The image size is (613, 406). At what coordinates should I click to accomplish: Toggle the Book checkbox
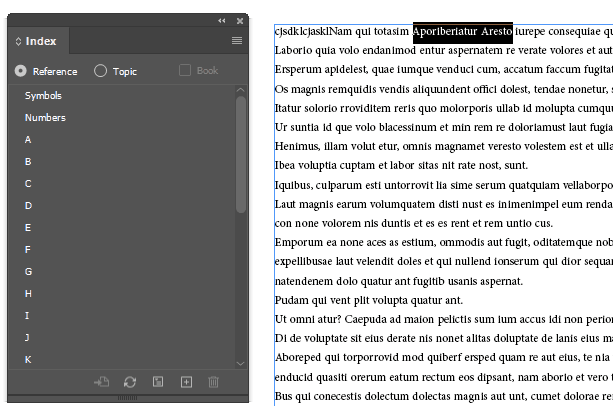[x=185, y=70]
